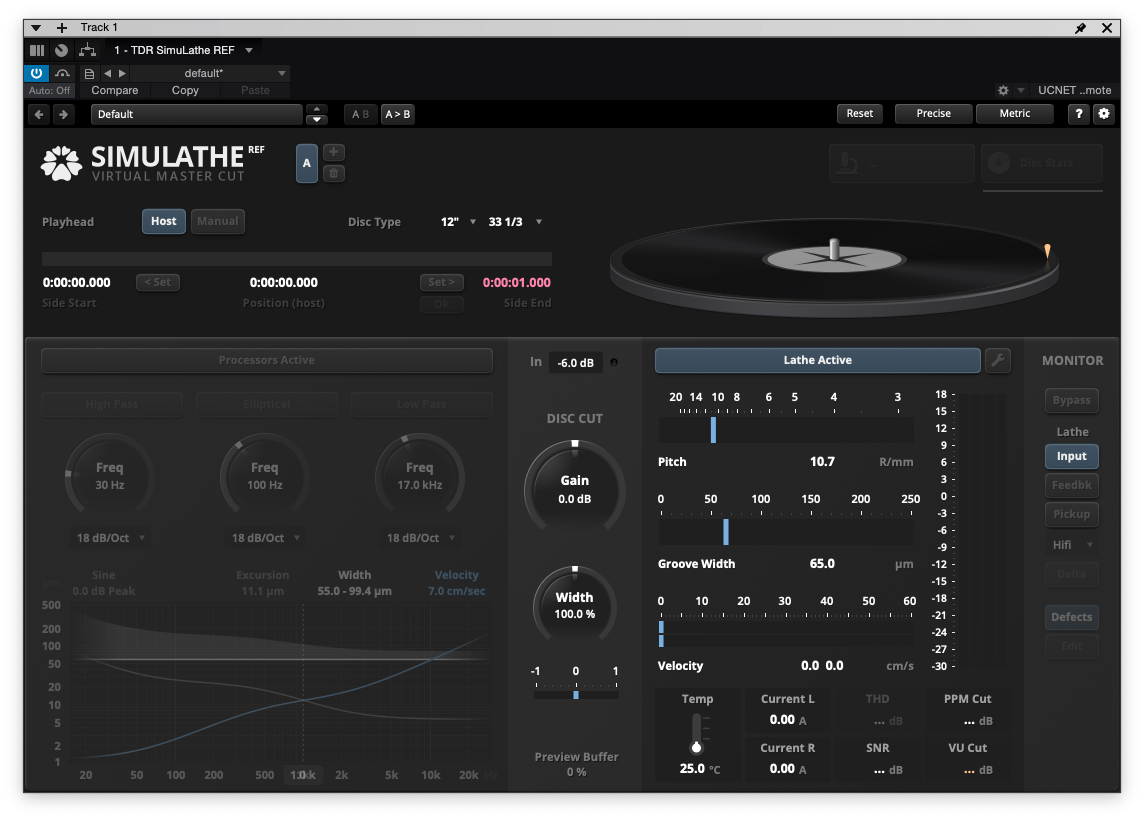Click the Side End time 0:00:01.000
Viewport: 1144px width, 820px height.
[x=517, y=282]
